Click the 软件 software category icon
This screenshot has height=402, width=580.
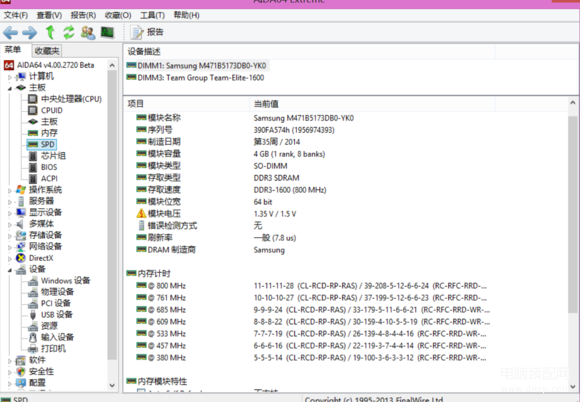[x=21, y=360]
